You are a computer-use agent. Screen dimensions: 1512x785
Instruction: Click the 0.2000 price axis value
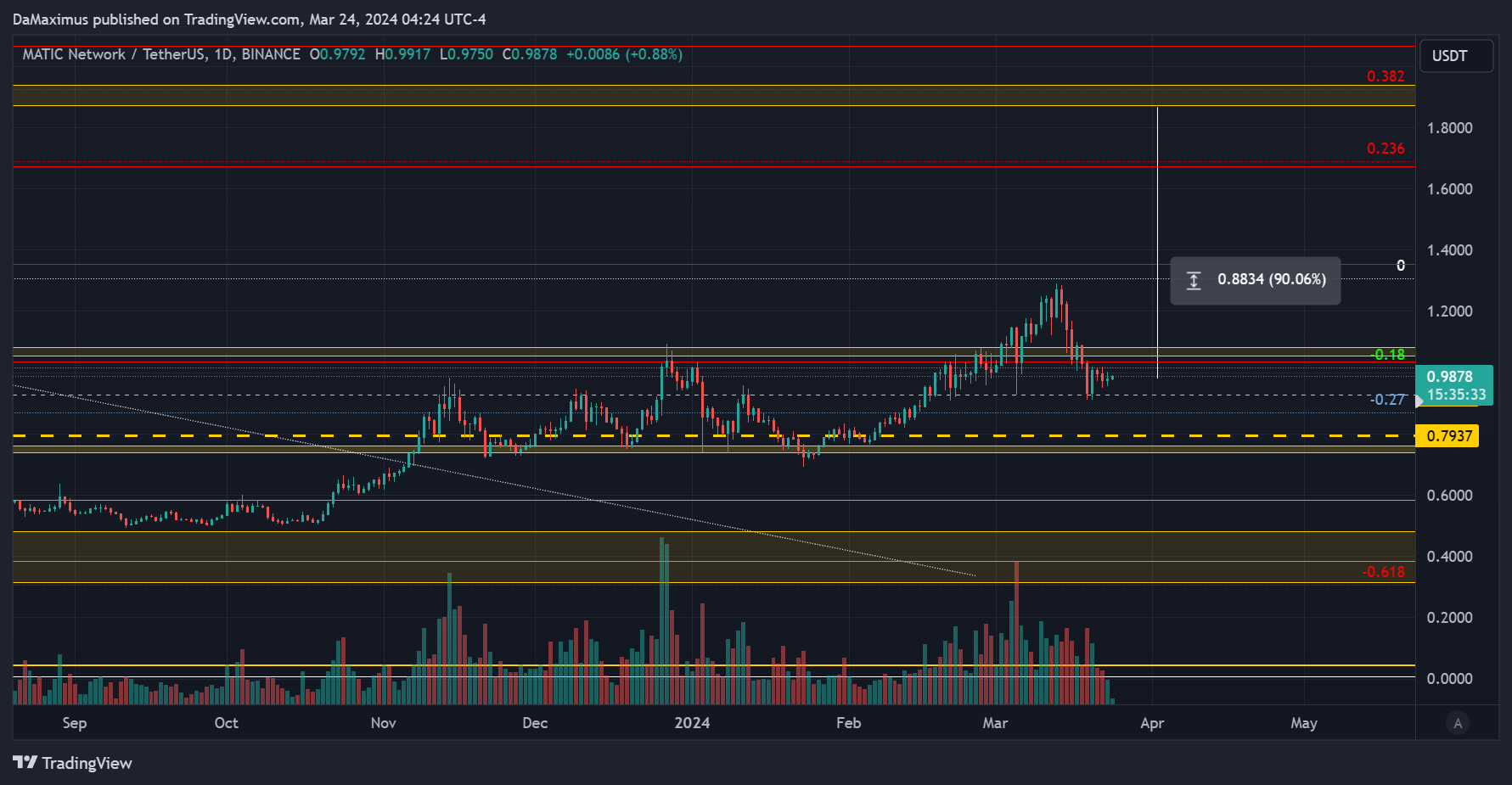tap(1449, 618)
